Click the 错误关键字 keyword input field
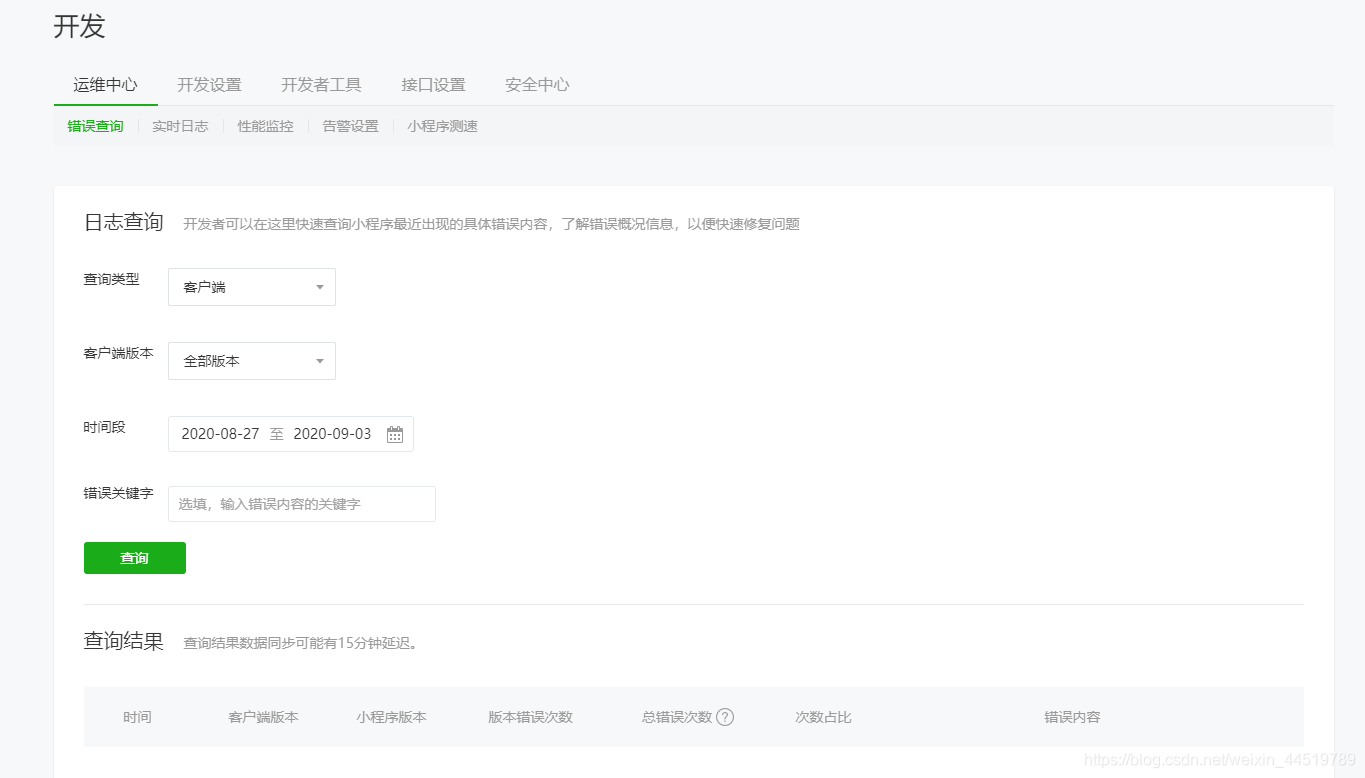This screenshot has height=778, width=1365. click(x=301, y=504)
